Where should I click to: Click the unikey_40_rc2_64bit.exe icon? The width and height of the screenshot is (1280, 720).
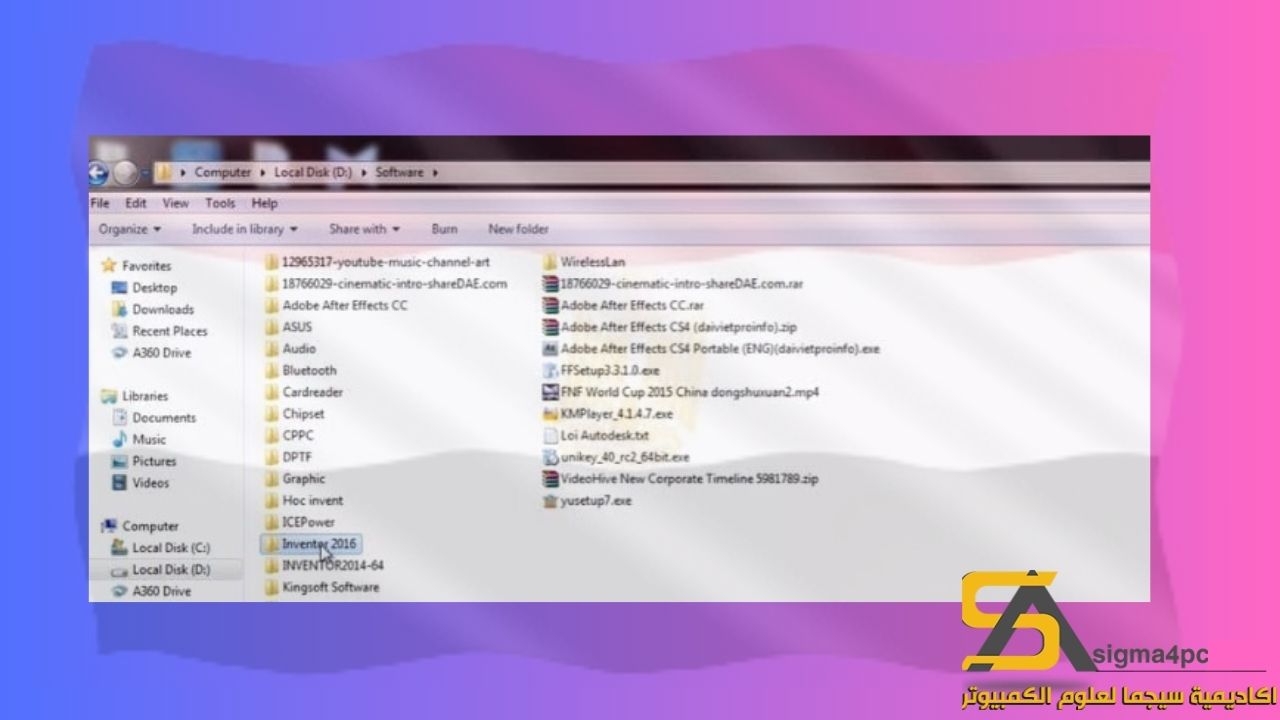click(549, 457)
